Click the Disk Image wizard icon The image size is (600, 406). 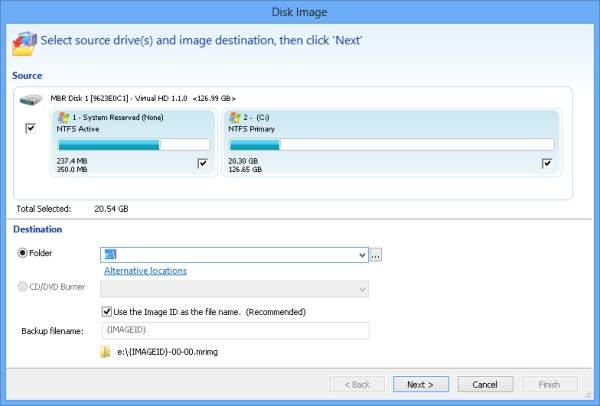[22, 43]
